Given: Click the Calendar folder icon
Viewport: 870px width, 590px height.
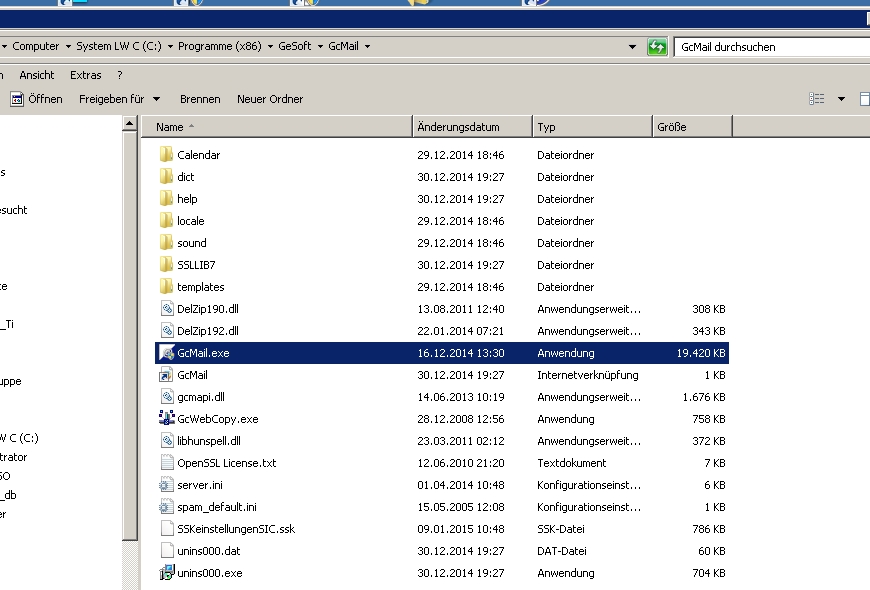Looking at the screenshot, I should pyautogui.click(x=166, y=154).
